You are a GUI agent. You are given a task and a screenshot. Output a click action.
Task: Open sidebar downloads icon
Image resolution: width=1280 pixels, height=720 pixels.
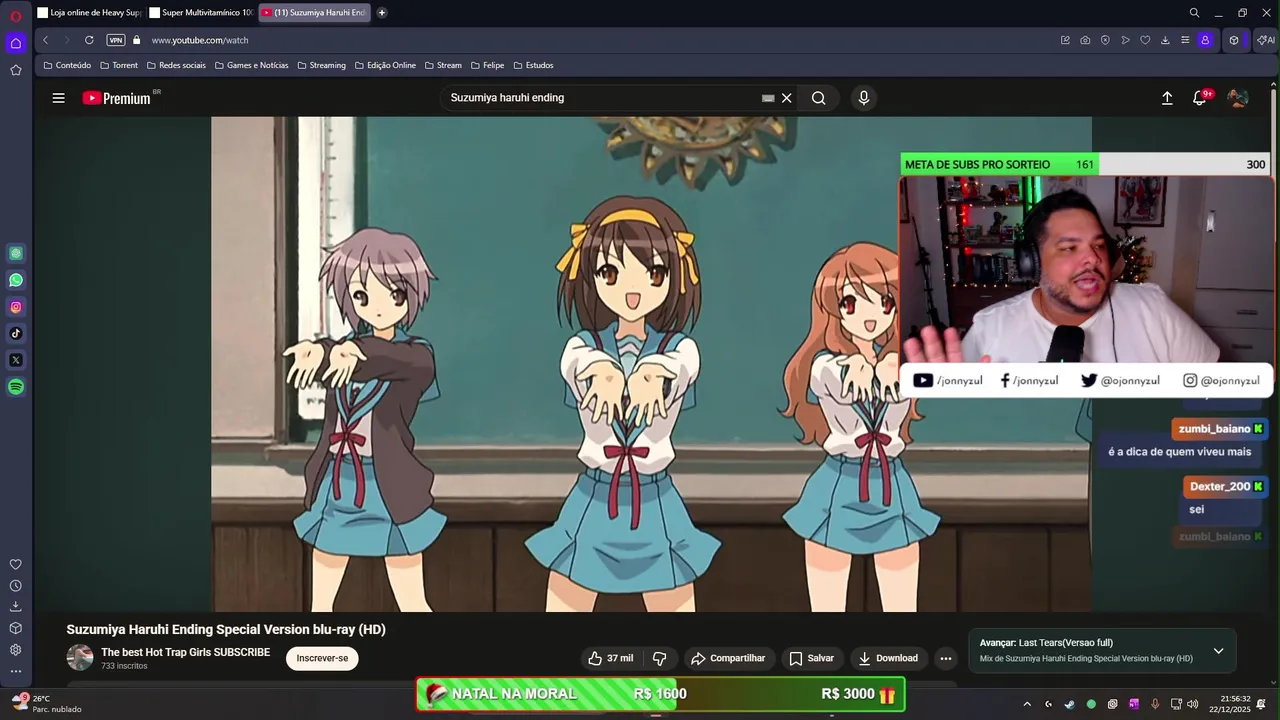click(16, 607)
